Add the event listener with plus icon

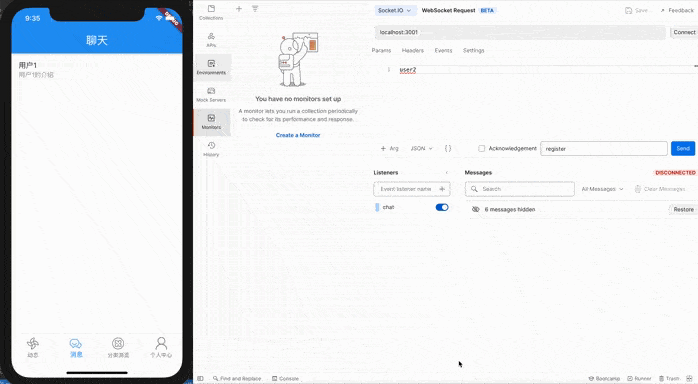point(442,189)
